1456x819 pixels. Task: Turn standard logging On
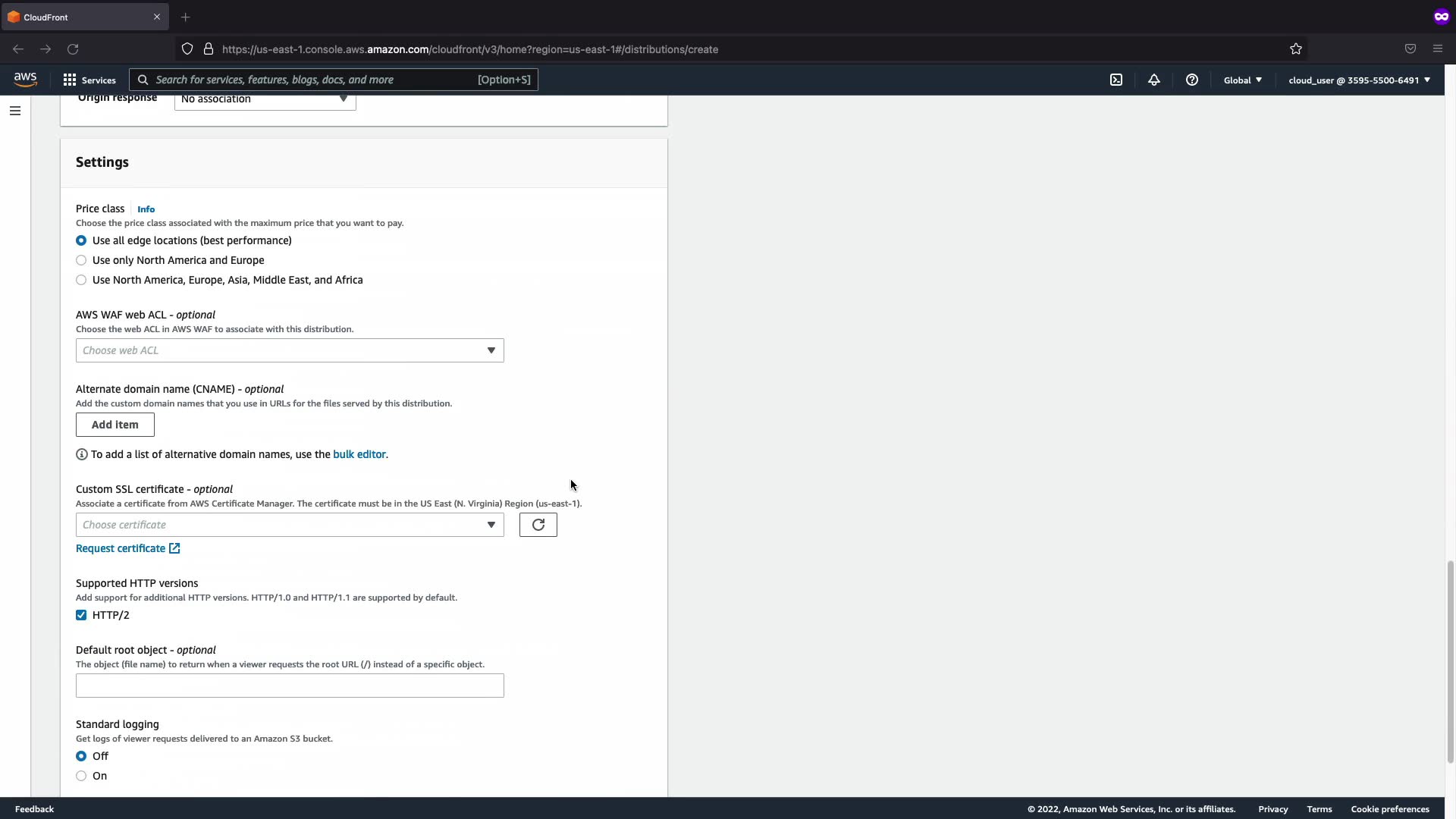pos(81,776)
